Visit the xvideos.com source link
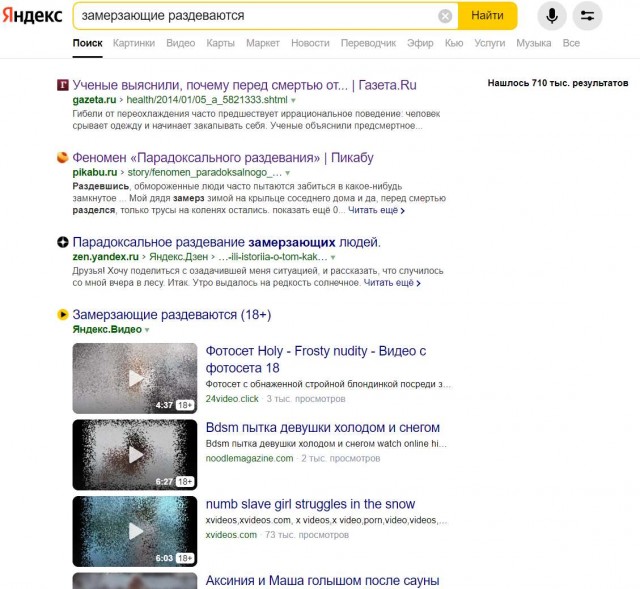Viewport: 640px width, 589px height. (231, 535)
